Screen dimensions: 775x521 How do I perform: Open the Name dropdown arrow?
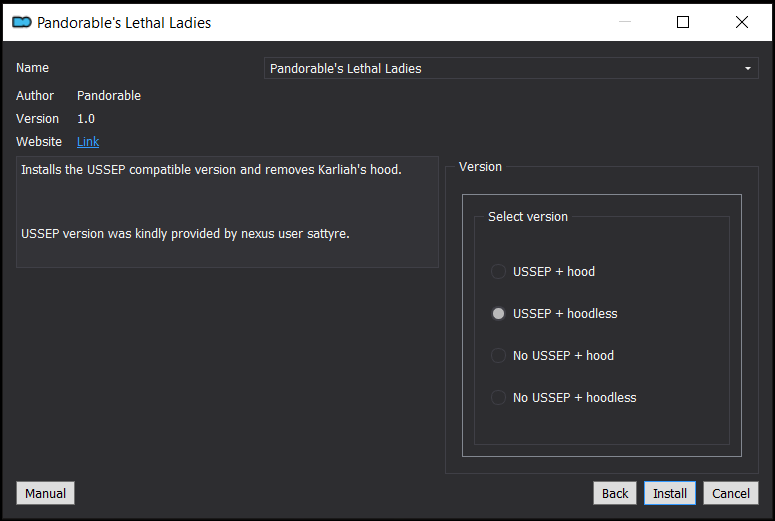pos(747,68)
